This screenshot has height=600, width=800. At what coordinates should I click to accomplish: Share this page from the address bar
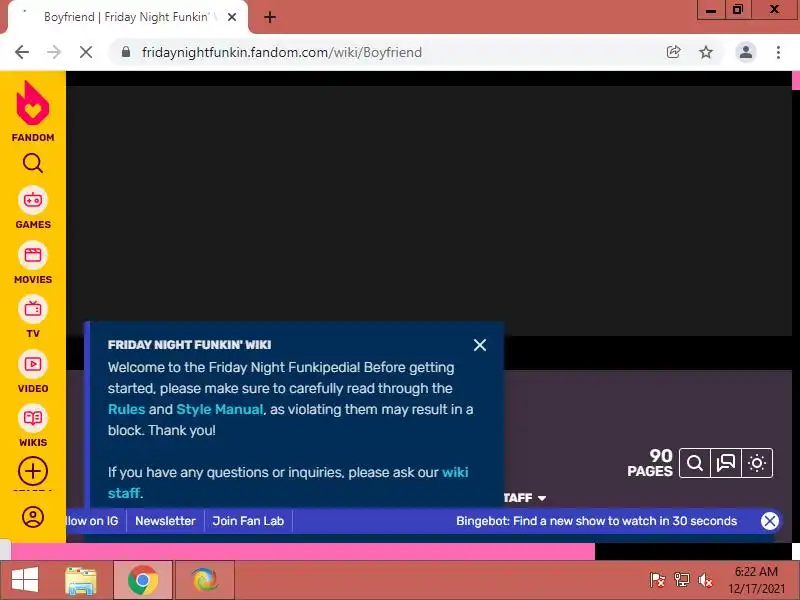pyautogui.click(x=673, y=52)
